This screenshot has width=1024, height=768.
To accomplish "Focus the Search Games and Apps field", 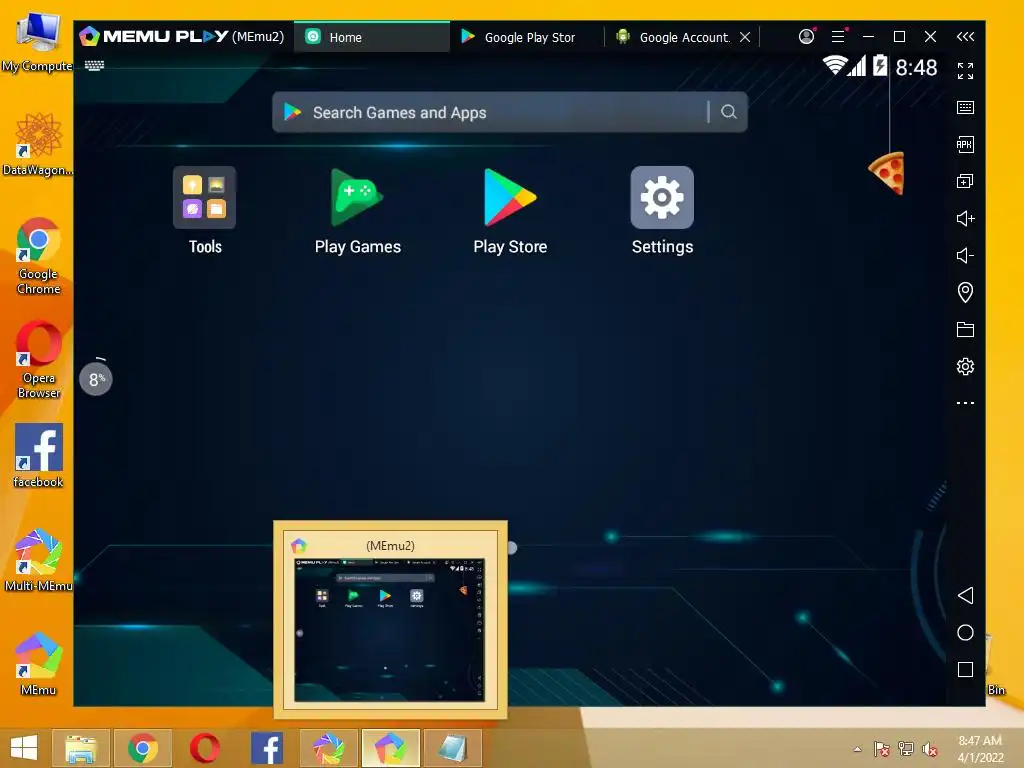I will (509, 112).
